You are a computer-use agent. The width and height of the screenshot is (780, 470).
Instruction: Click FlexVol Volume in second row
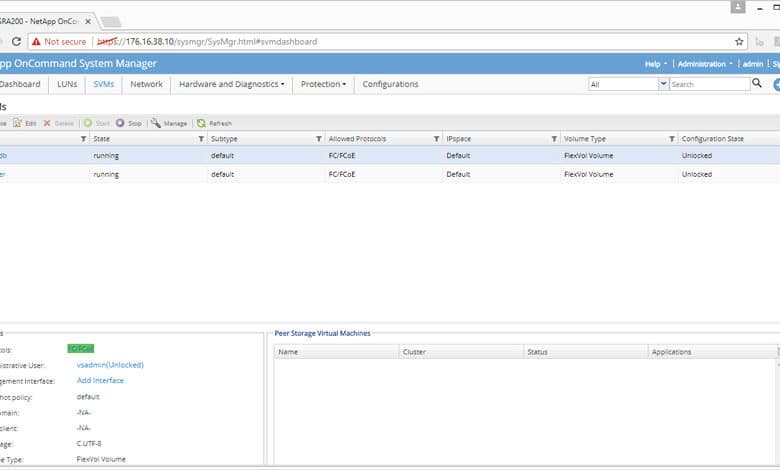(x=588, y=175)
